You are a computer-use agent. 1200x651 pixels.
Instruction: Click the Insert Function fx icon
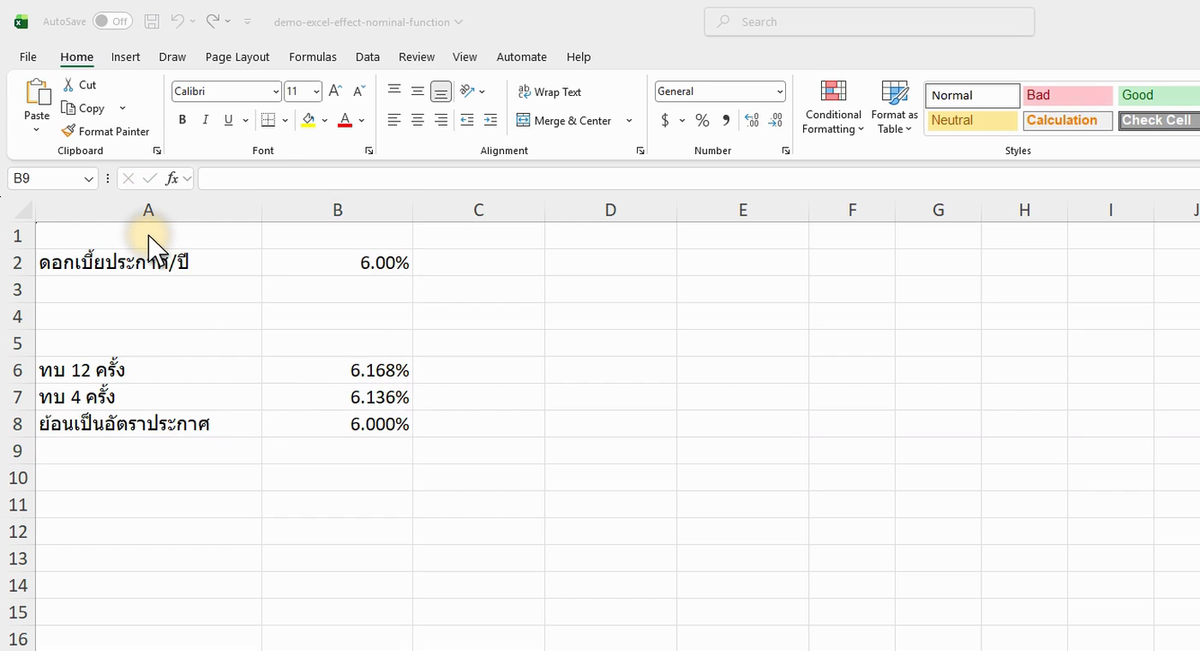pyautogui.click(x=173, y=178)
